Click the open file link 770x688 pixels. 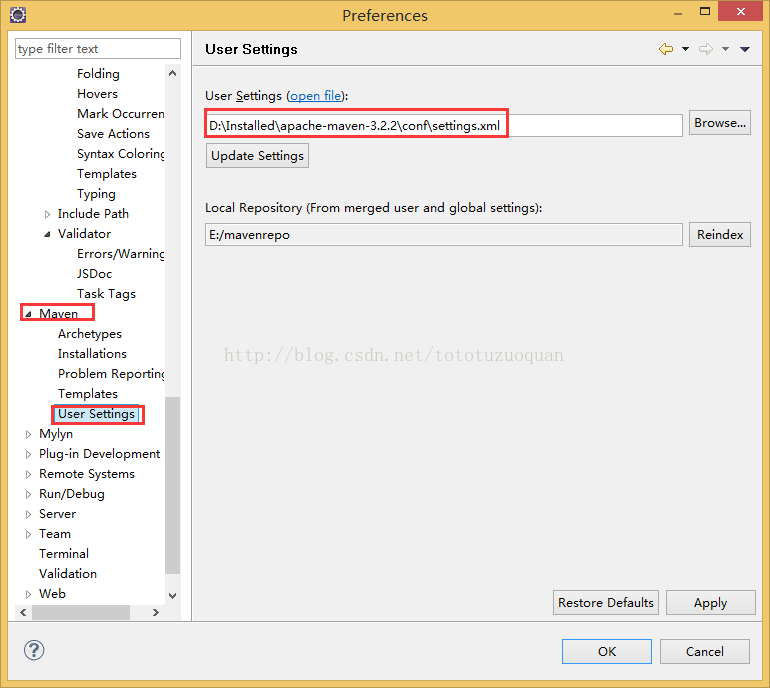[x=315, y=96]
